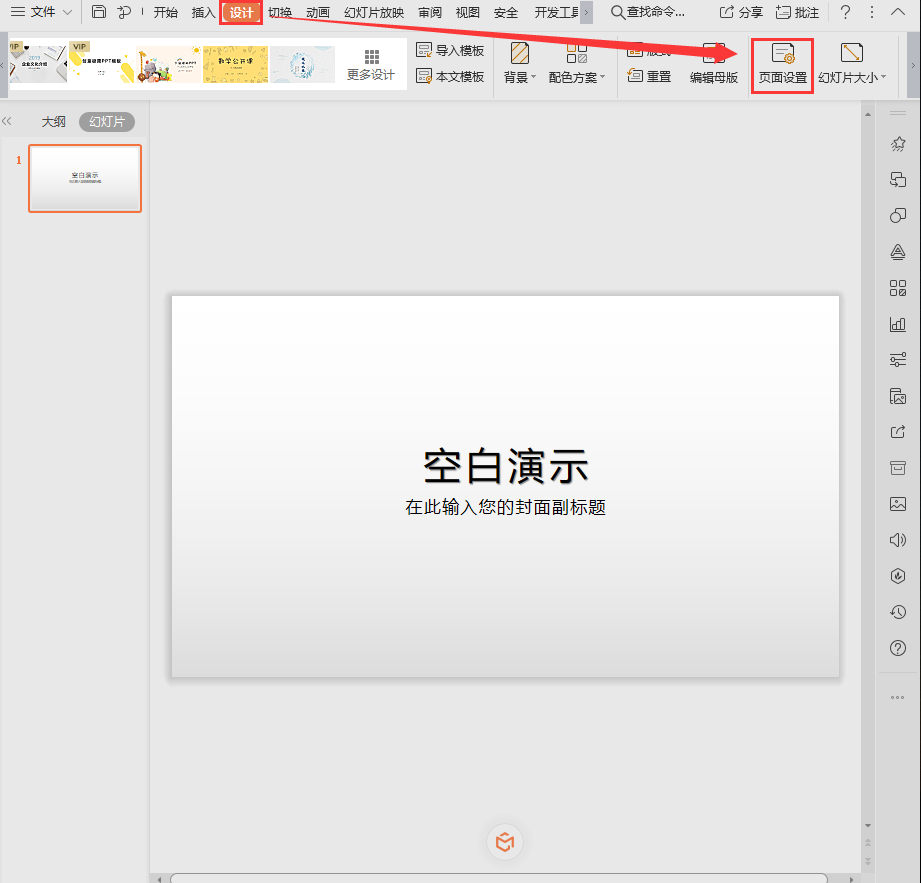Image resolution: width=921 pixels, height=883 pixels.
Task: Expand the Slide Size (幻灯片大小) dropdown
Action: pos(852,64)
